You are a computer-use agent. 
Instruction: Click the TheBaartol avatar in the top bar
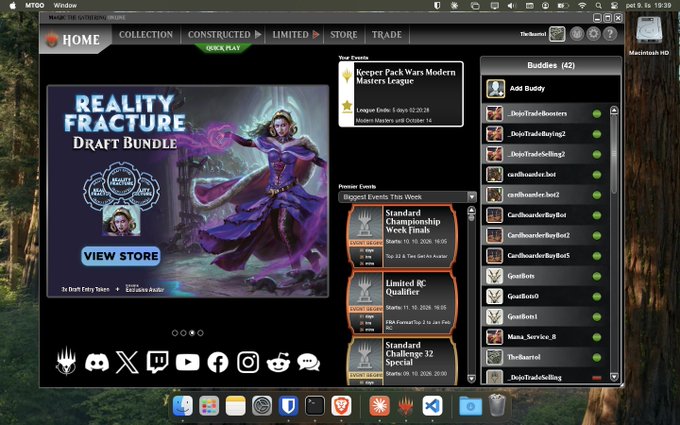coord(557,34)
